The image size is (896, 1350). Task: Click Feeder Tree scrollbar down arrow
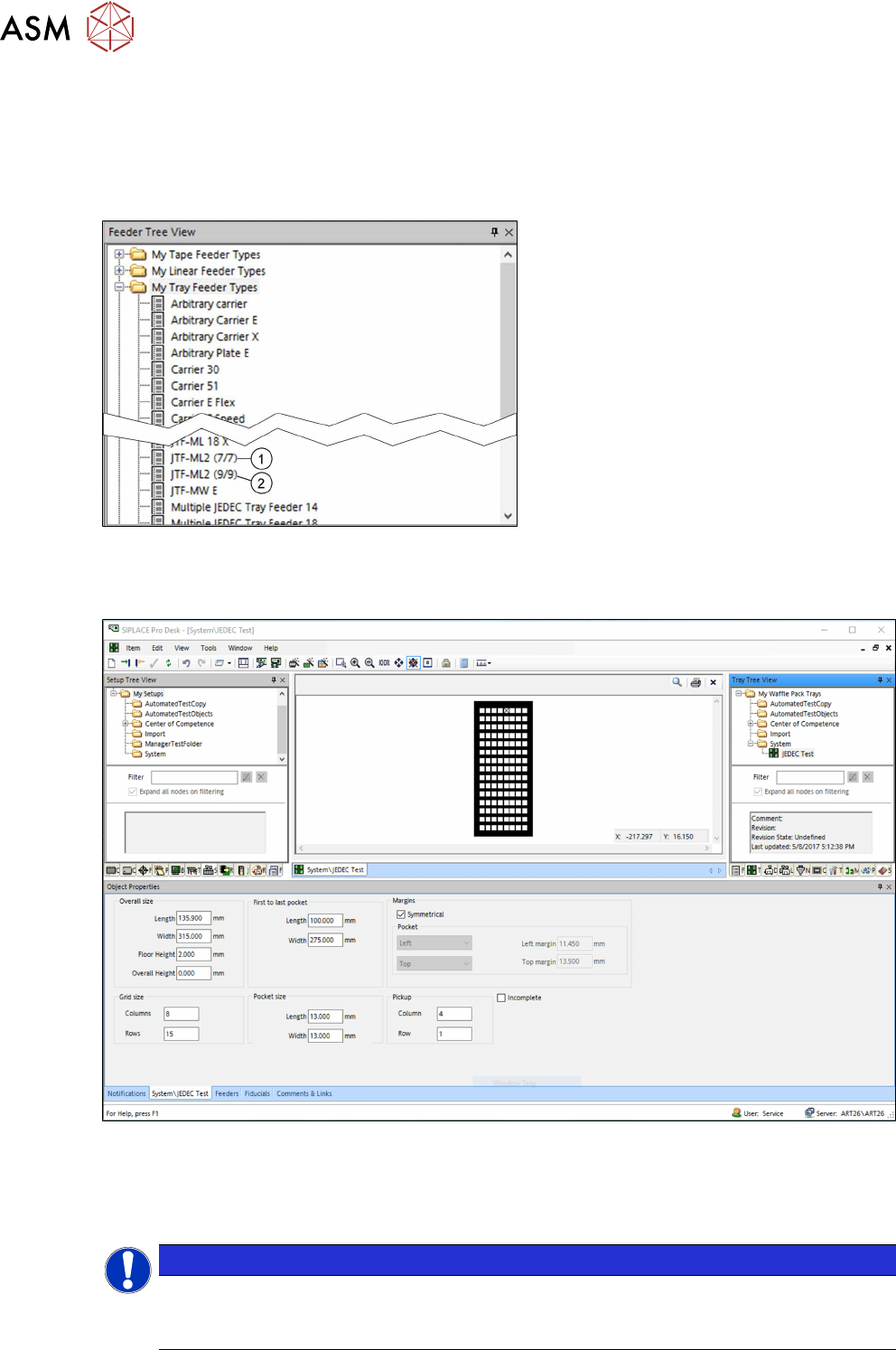pos(508,516)
